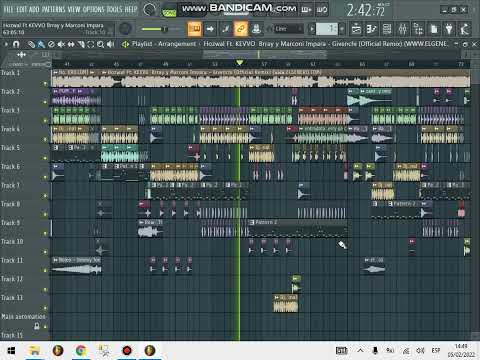Open the Browser view icon

click(x=418, y=29)
